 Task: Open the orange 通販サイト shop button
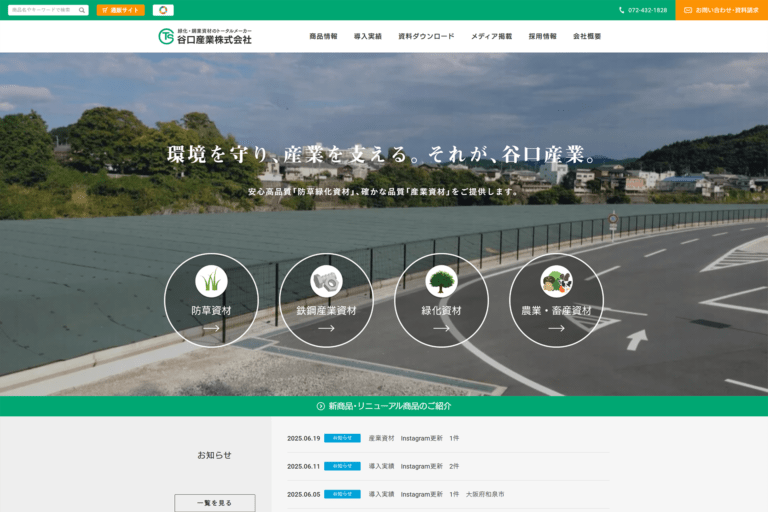point(121,10)
